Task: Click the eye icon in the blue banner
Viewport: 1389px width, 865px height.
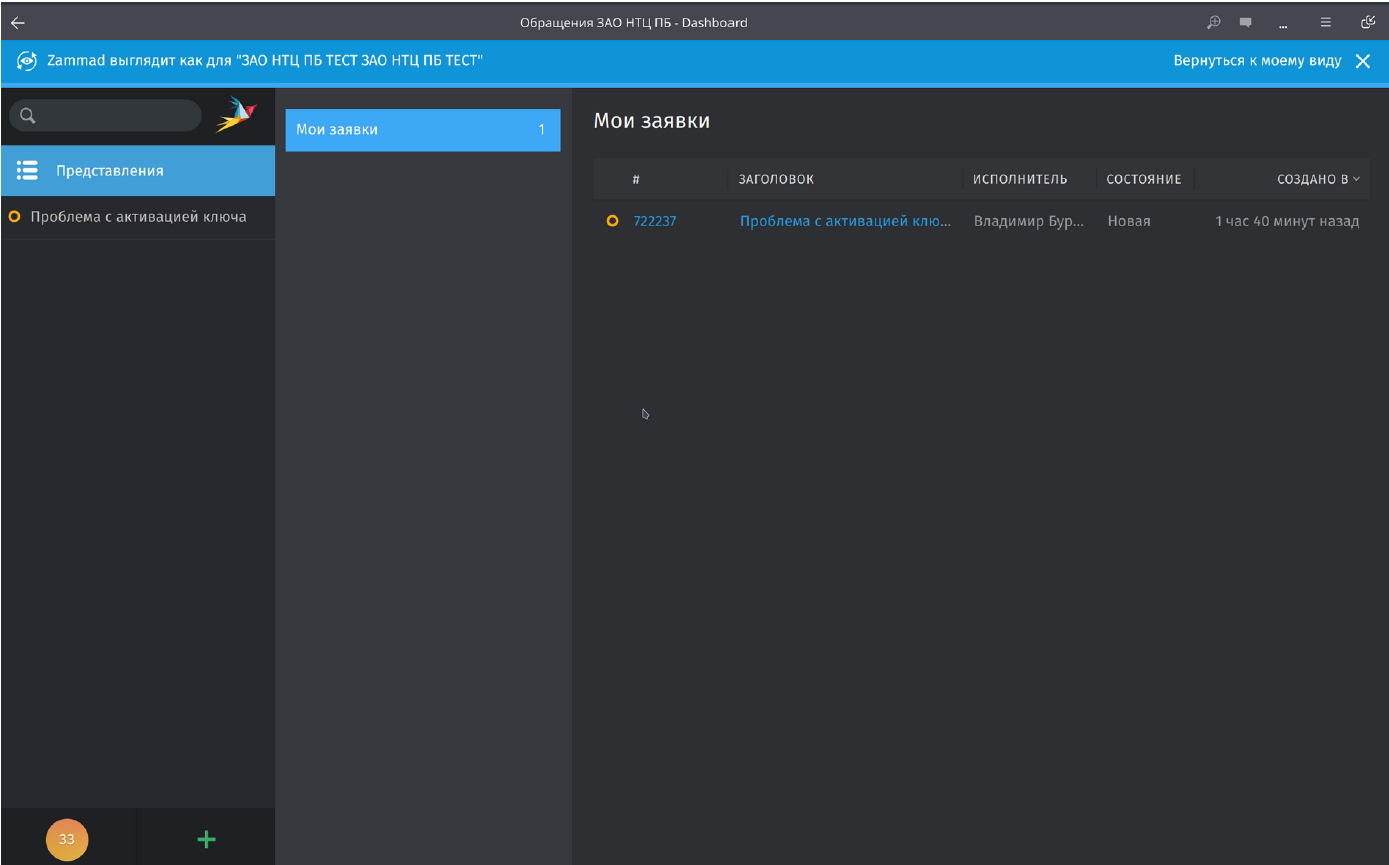Action: [27, 61]
